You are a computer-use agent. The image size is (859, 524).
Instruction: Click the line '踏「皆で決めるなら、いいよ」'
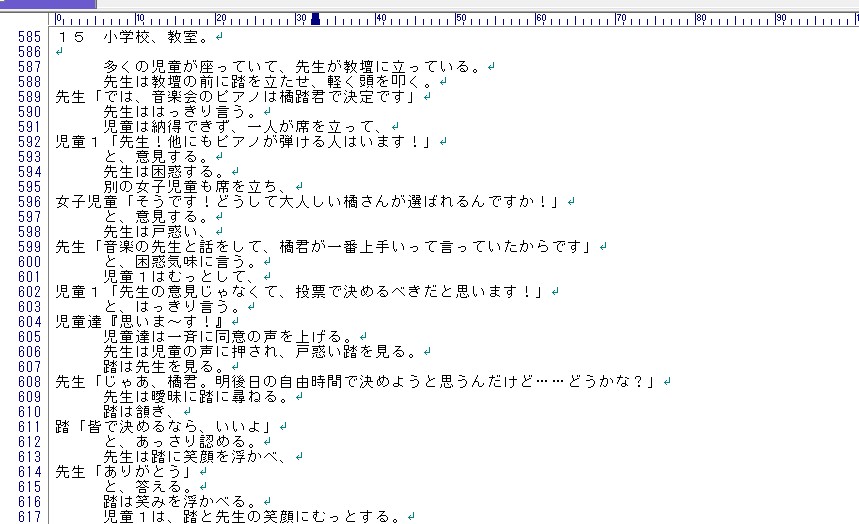tap(164, 427)
